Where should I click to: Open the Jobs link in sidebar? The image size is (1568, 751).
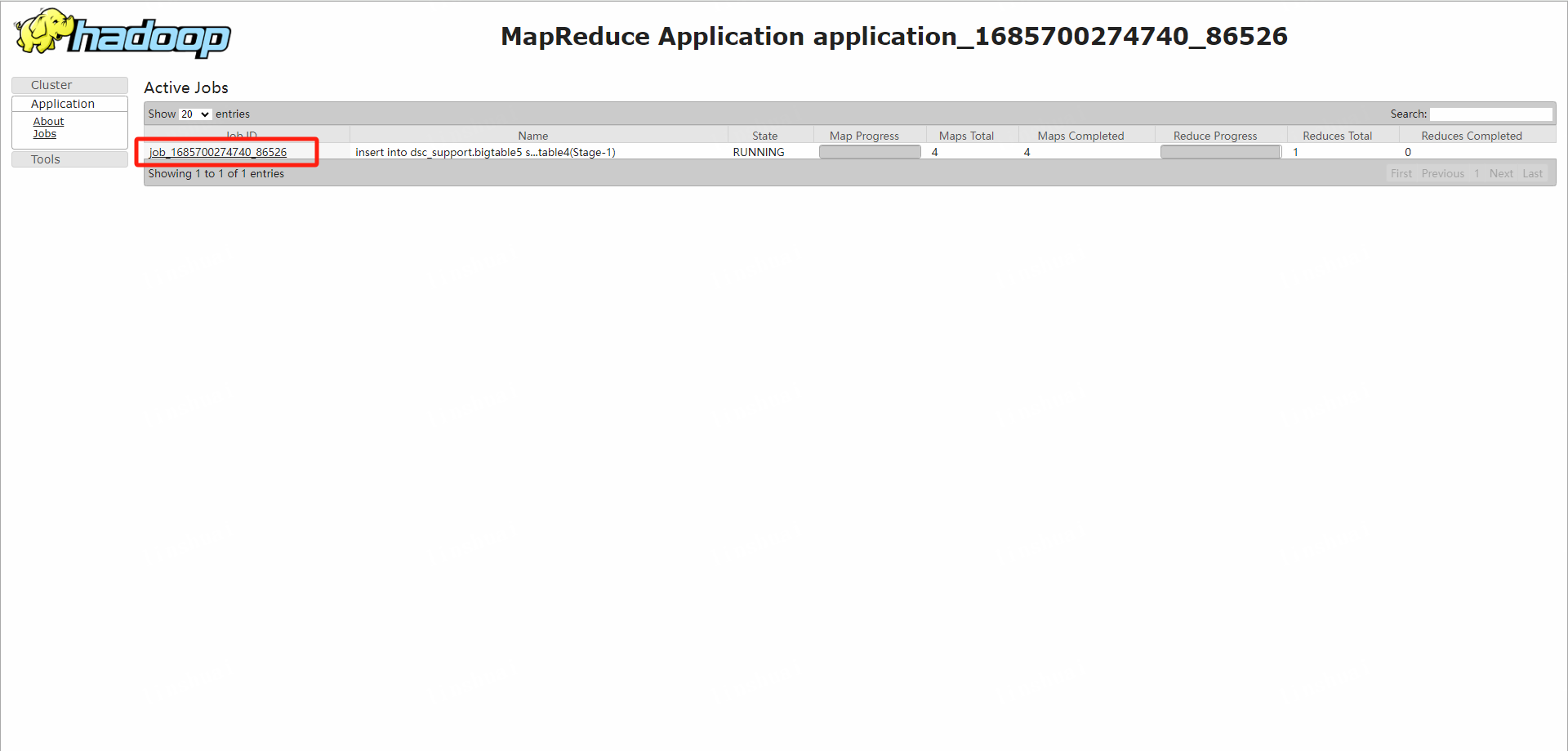pos(45,134)
